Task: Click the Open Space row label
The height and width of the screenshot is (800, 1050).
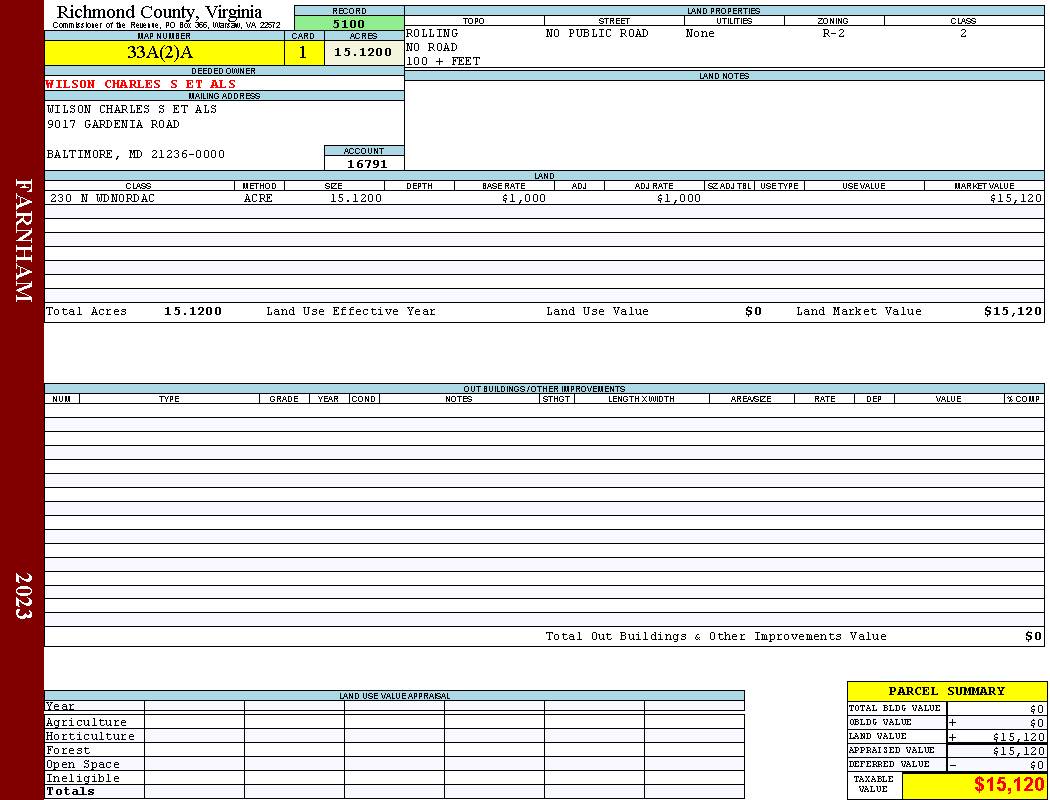Action: pyautogui.click(x=82, y=765)
